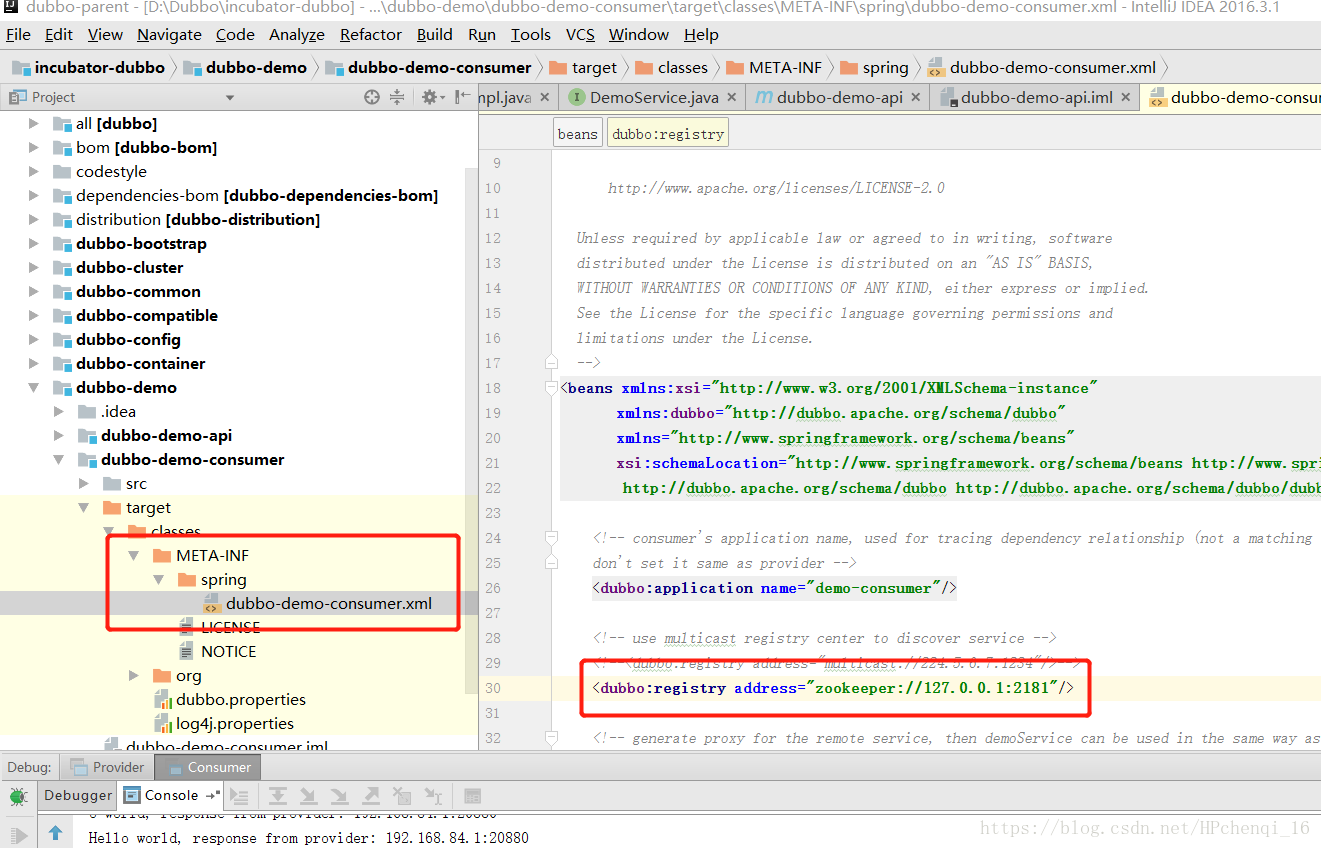
Task: Click Scroll from Source target icon
Action: (372, 97)
